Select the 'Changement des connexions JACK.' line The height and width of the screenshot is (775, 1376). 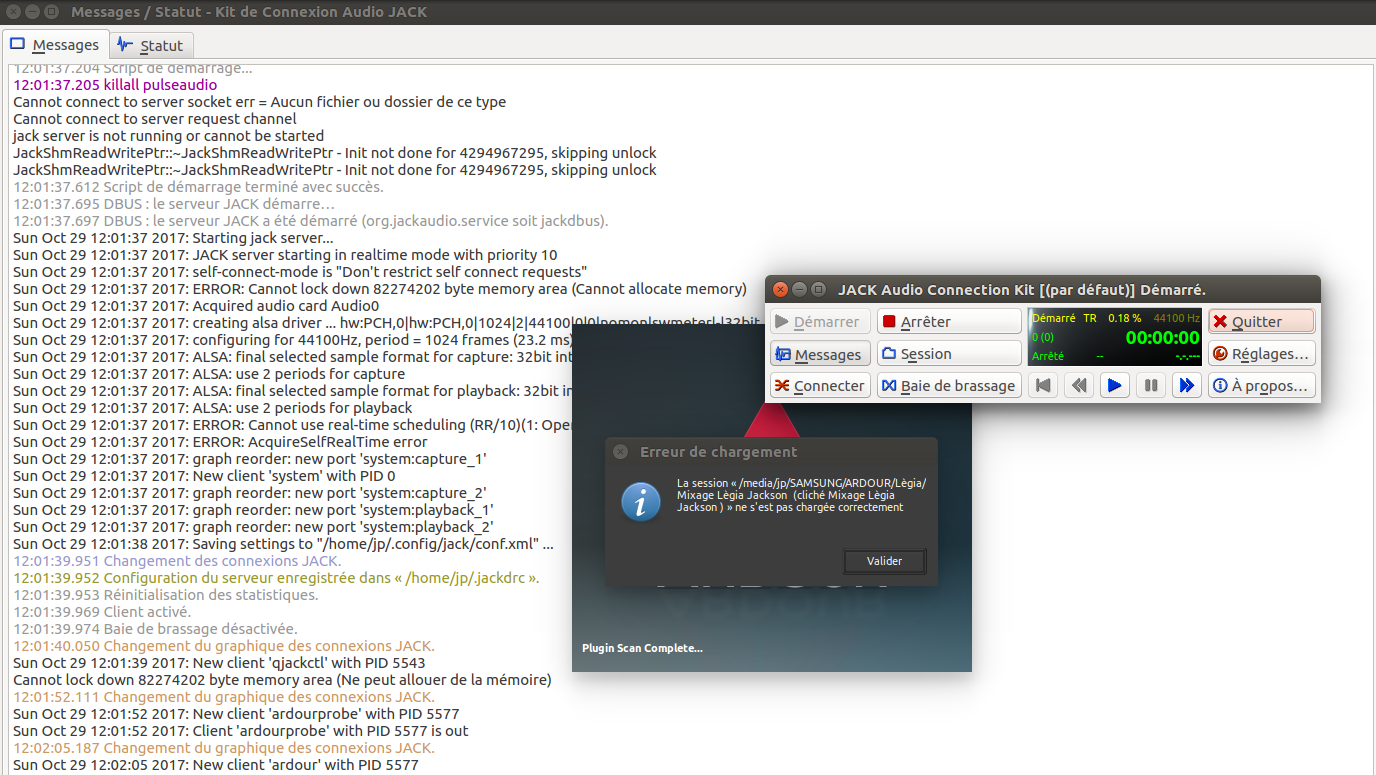pyautogui.click(x=177, y=561)
